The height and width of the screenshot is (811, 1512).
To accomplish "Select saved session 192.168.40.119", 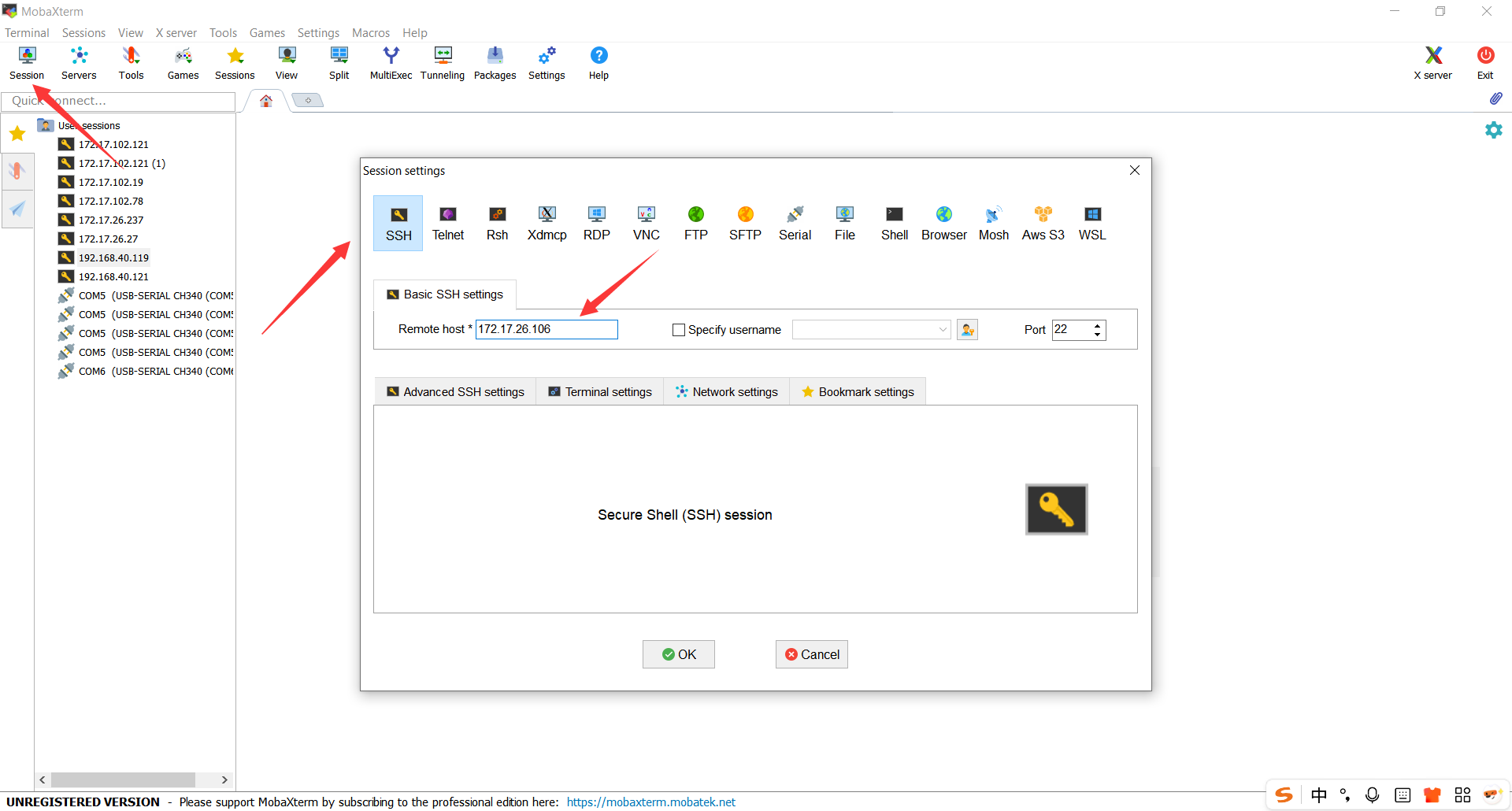I will coord(113,257).
